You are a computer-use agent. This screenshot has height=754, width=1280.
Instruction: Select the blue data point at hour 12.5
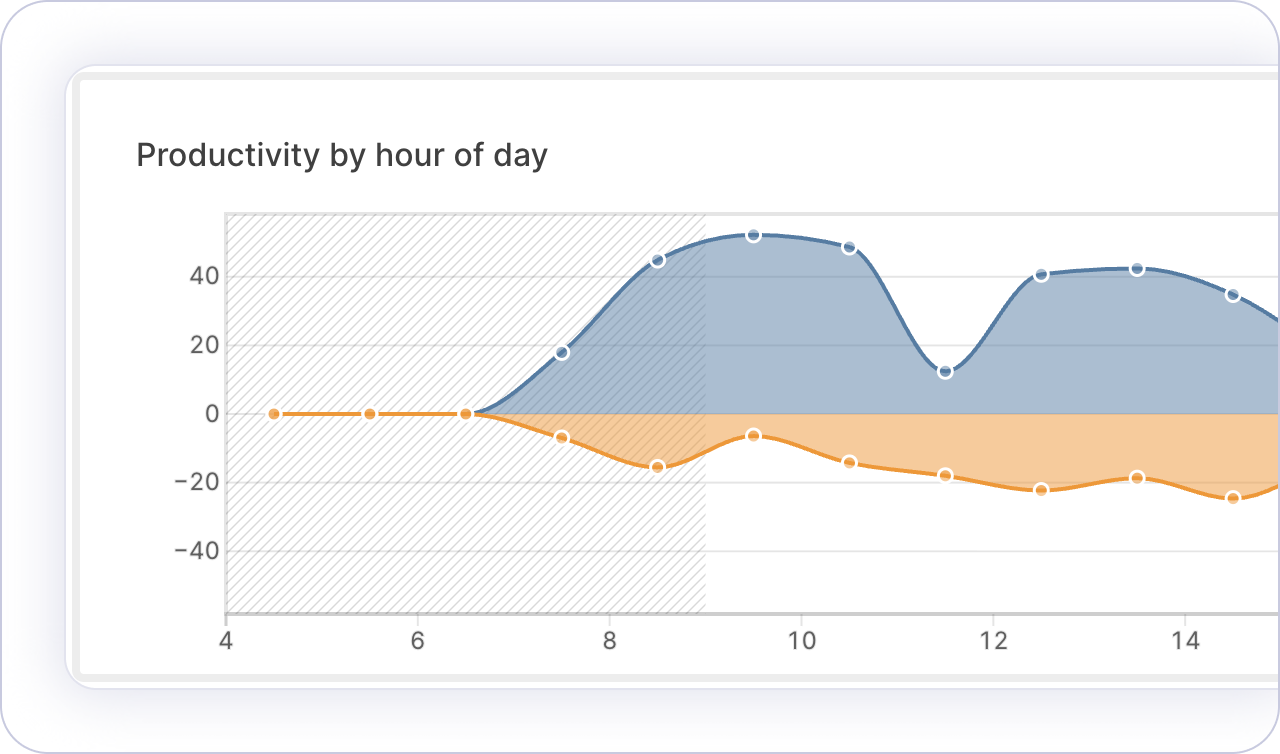(x=1041, y=274)
